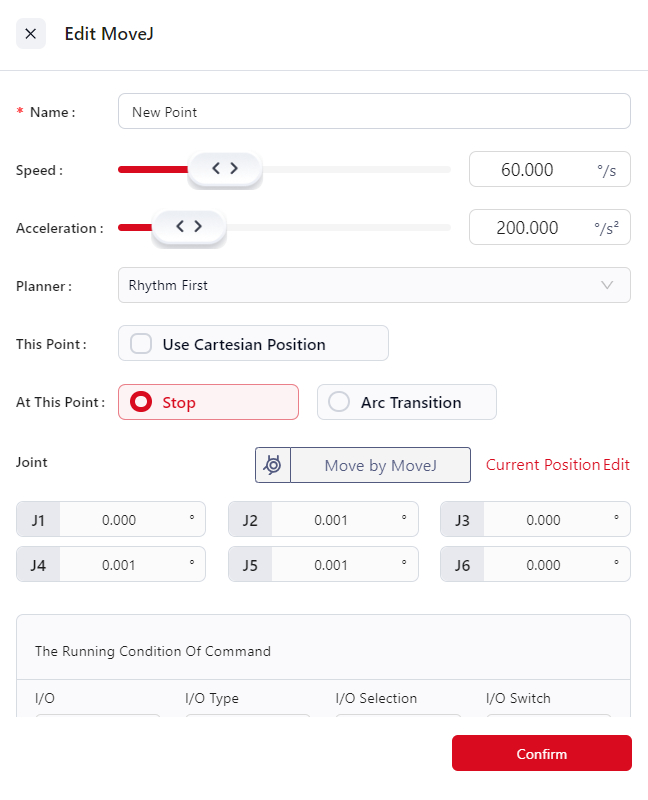This screenshot has height=800, width=648.
Task: Click the J5 joint angle field
Action: click(332, 565)
